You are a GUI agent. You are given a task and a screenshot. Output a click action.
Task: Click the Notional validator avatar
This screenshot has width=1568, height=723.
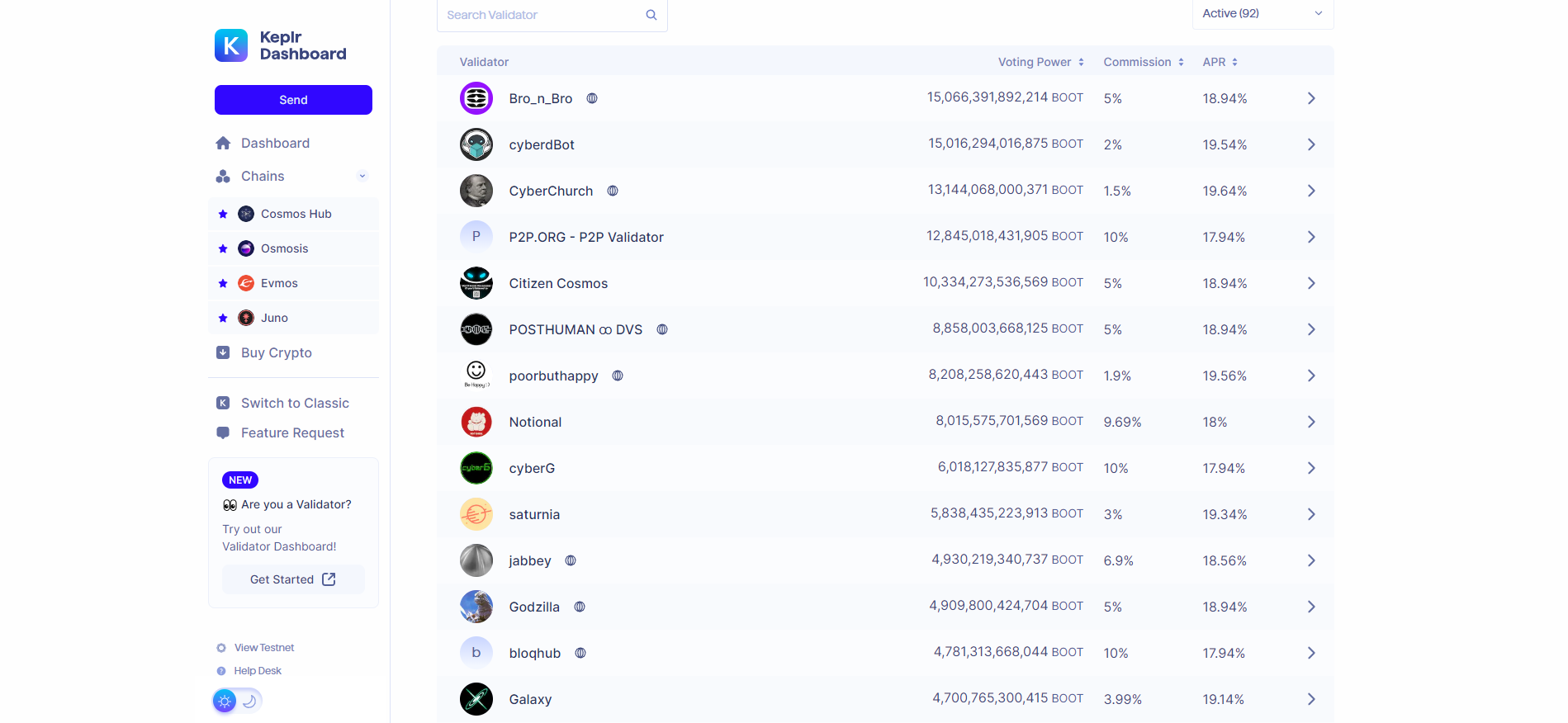476,422
